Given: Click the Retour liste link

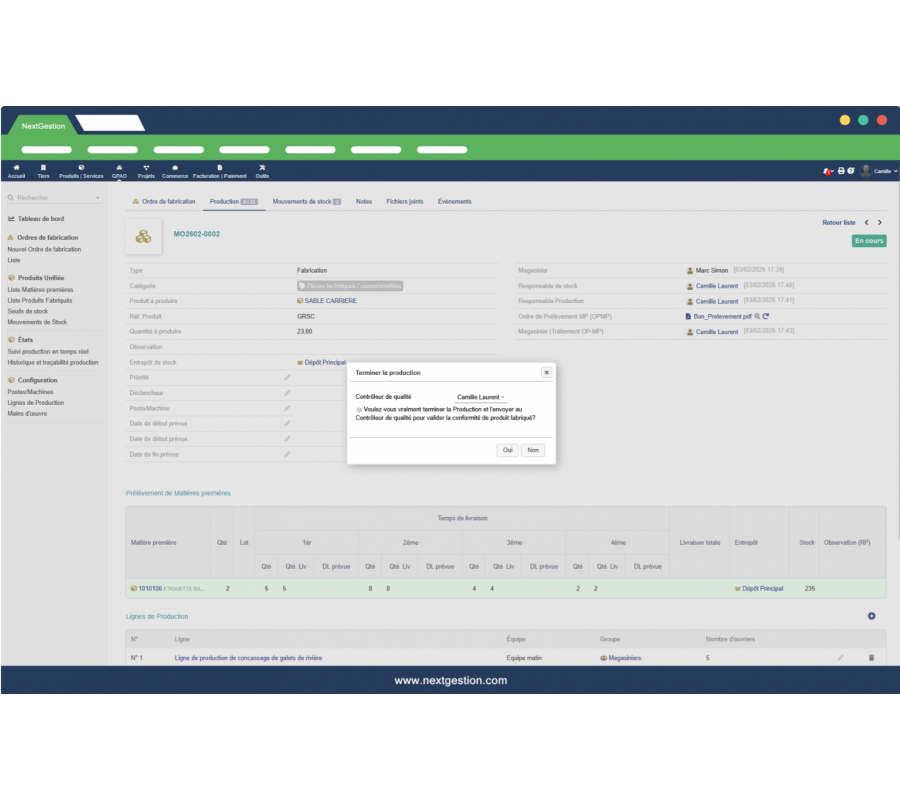Looking at the screenshot, I should (838, 223).
